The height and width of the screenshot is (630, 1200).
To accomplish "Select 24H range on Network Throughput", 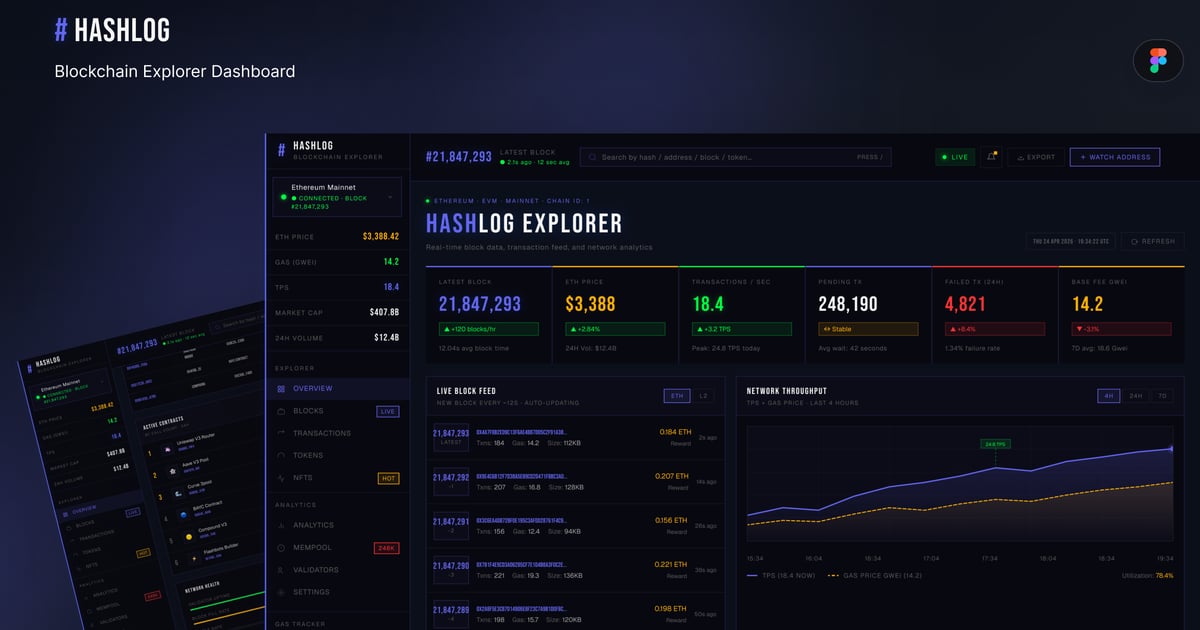I will coord(1136,396).
